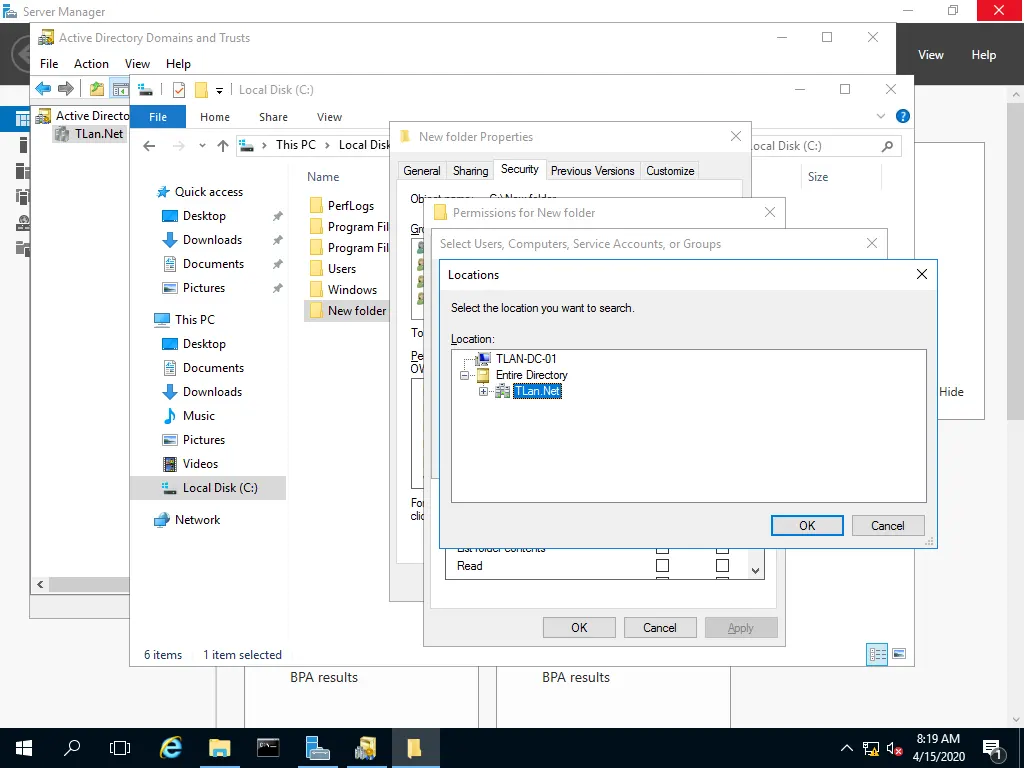The height and width of the screenshot is (768, 1024).
Task: Open Previous Versions tab
Action: [x=592, y=170]
